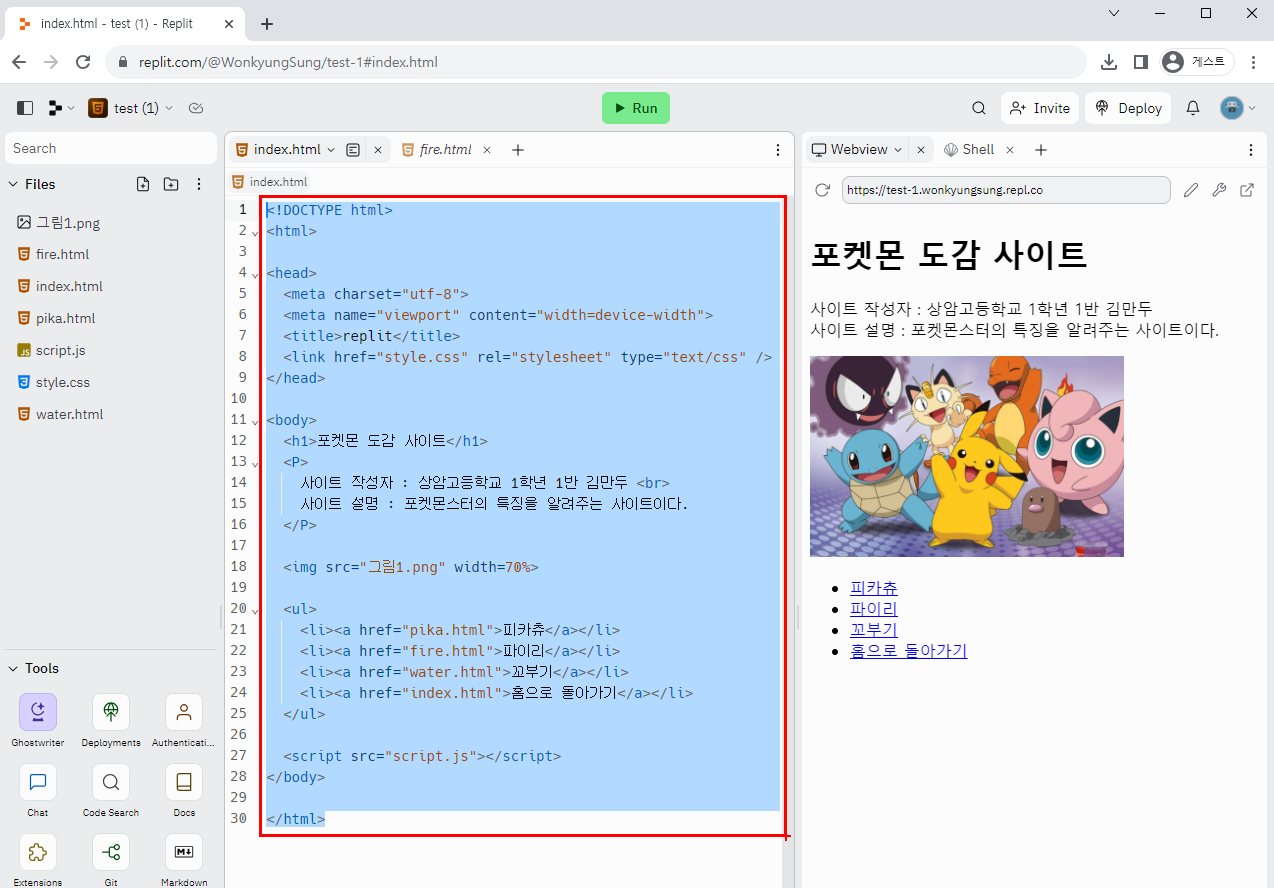Follow the 꼬부기 link in preview

(874, 630)
